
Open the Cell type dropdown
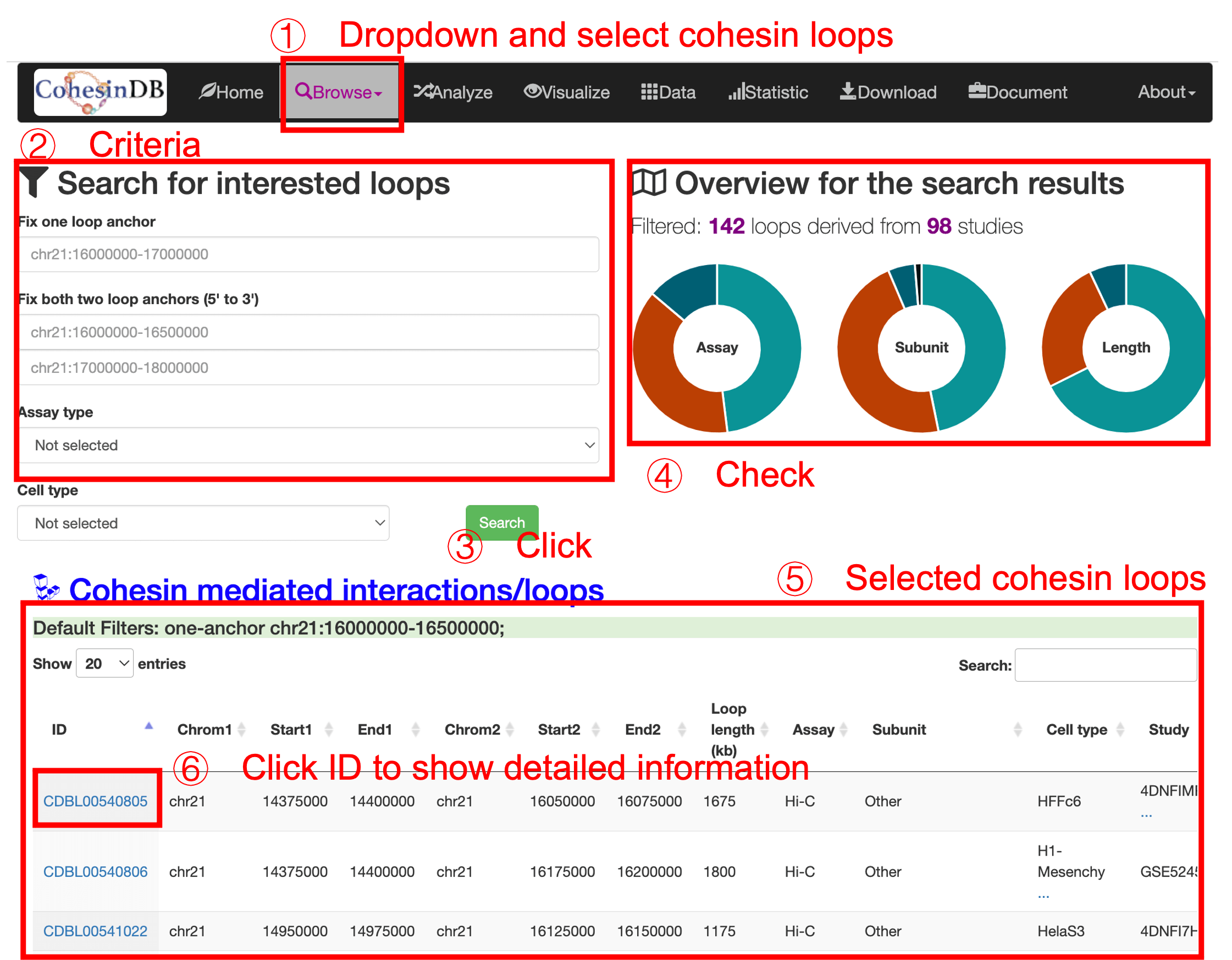click(203, 523)
